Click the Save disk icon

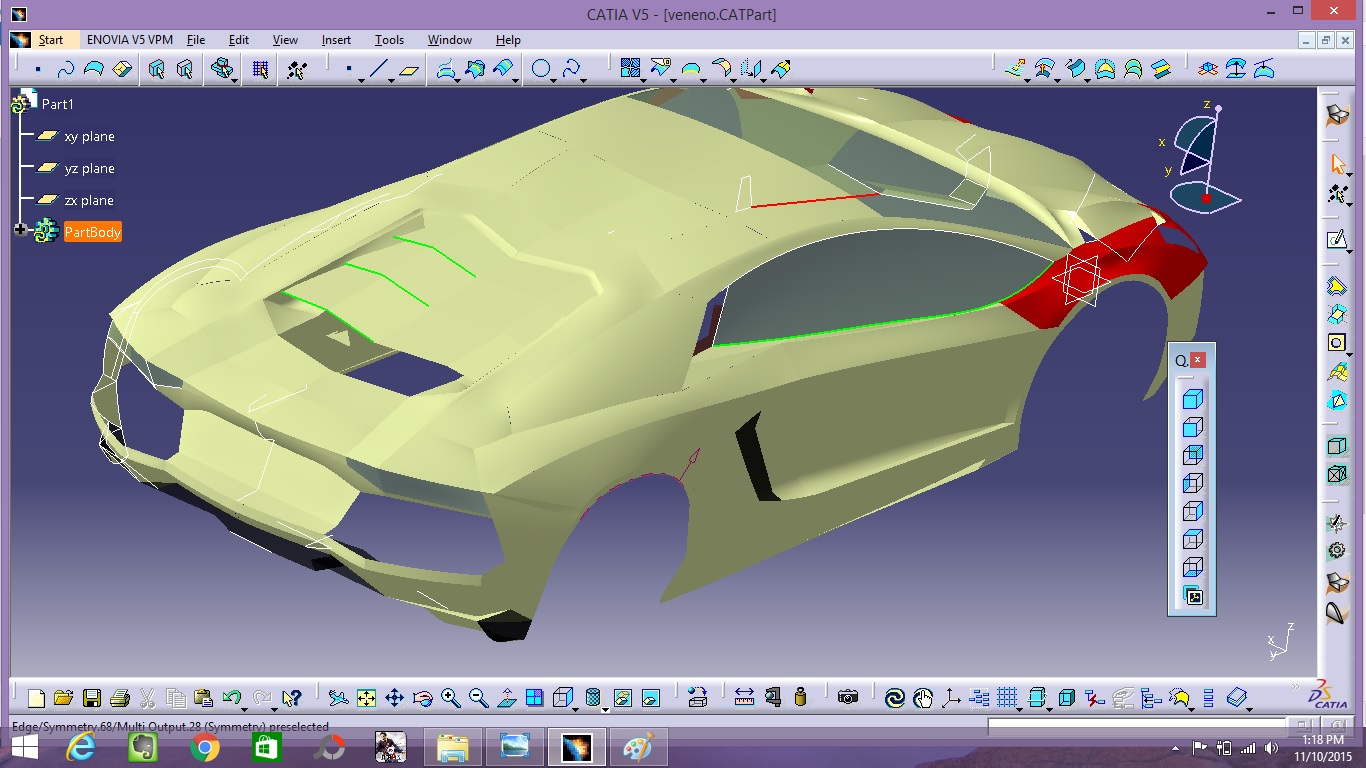pyautogui.click(x=92, y=697)
